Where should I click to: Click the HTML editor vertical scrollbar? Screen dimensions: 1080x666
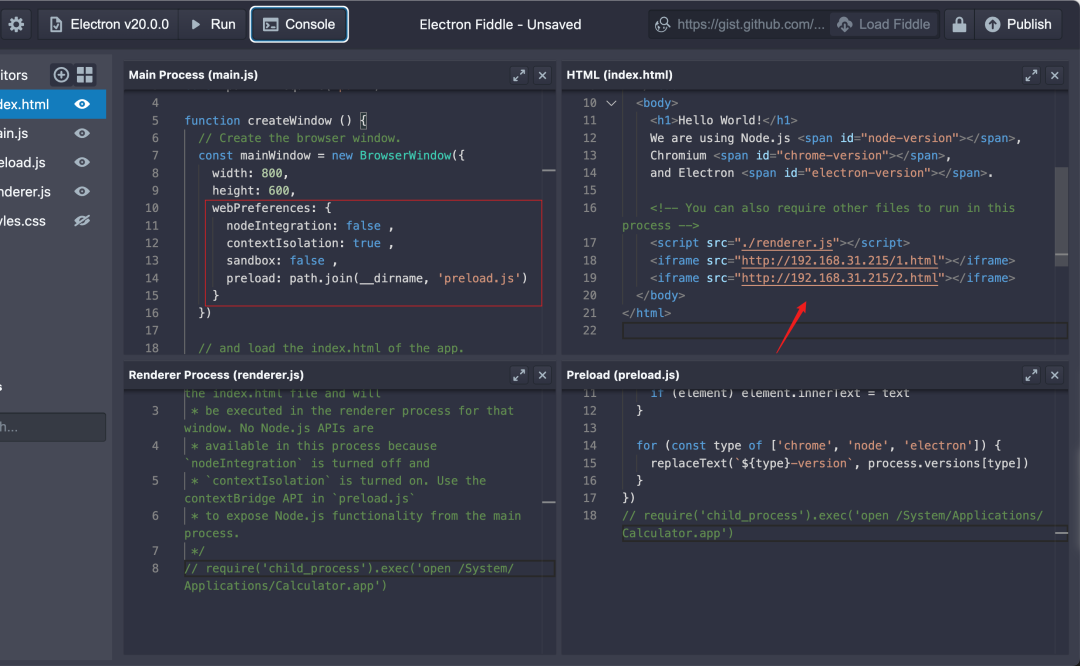[x=1061, y=215]
